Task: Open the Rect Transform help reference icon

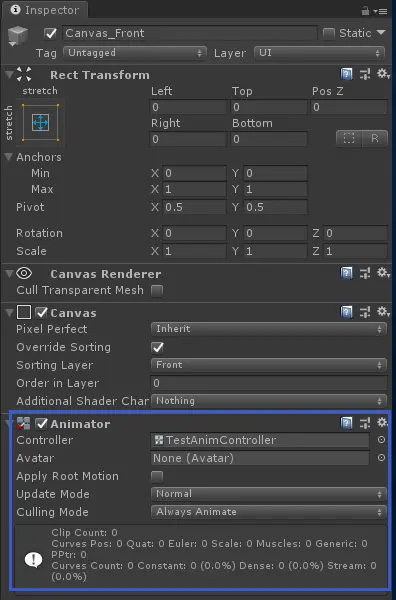Action: click(x=346, y=74)
